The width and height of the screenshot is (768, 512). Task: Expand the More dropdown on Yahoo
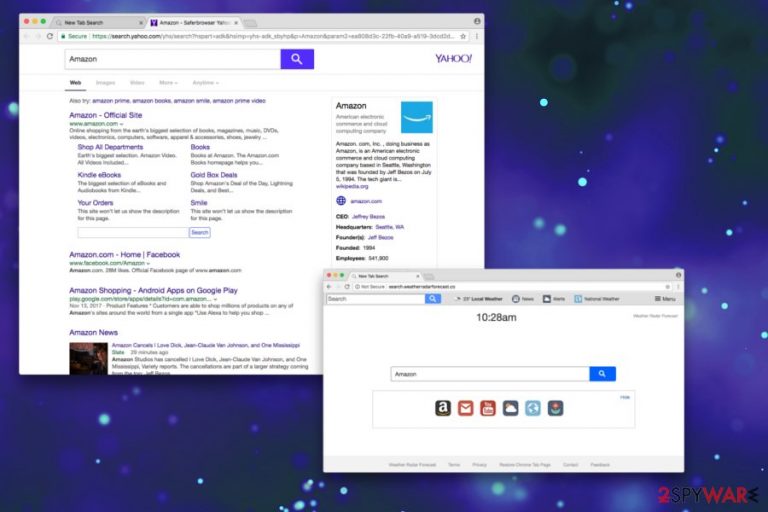point(168,82)
